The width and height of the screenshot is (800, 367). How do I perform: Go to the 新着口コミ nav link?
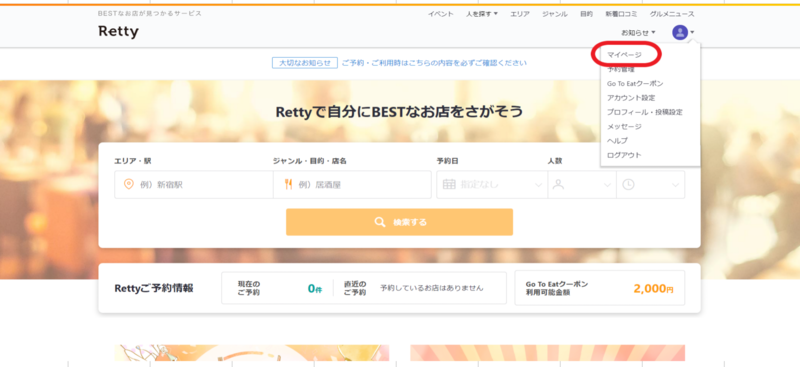tap(621, 14)
